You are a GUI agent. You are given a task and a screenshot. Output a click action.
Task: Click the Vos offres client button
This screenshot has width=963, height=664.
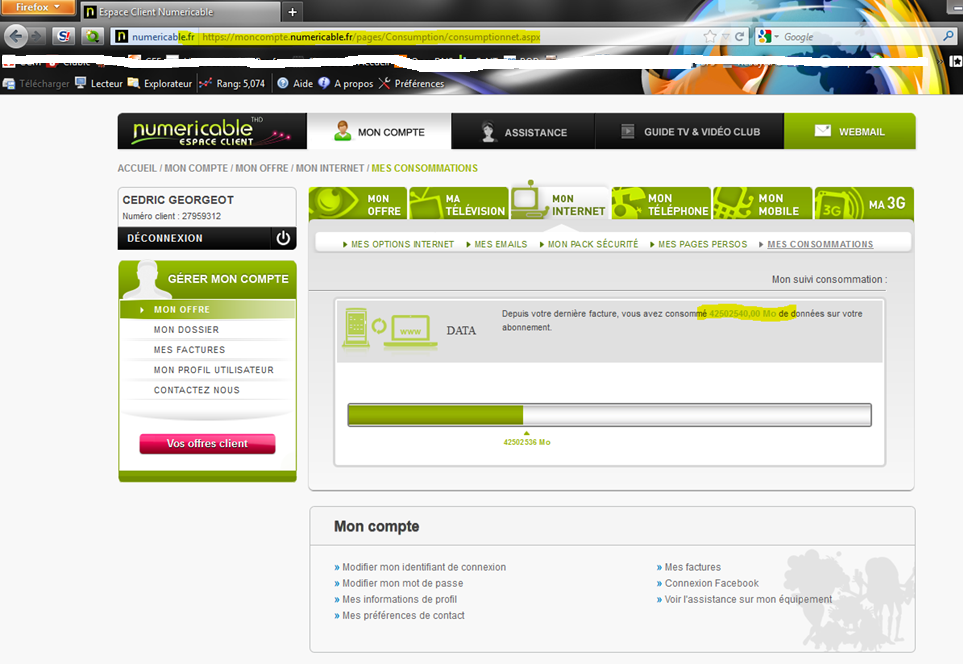point(207,443)
